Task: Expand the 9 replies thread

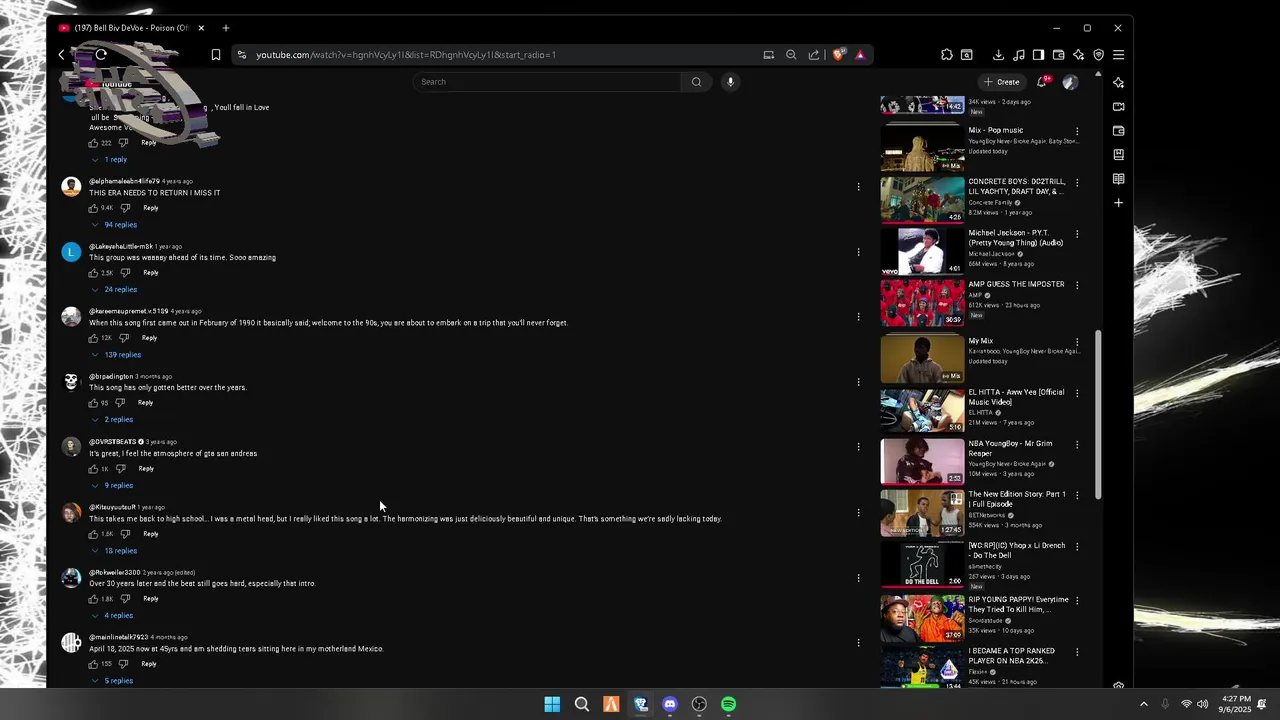Action: pos(112,486)
